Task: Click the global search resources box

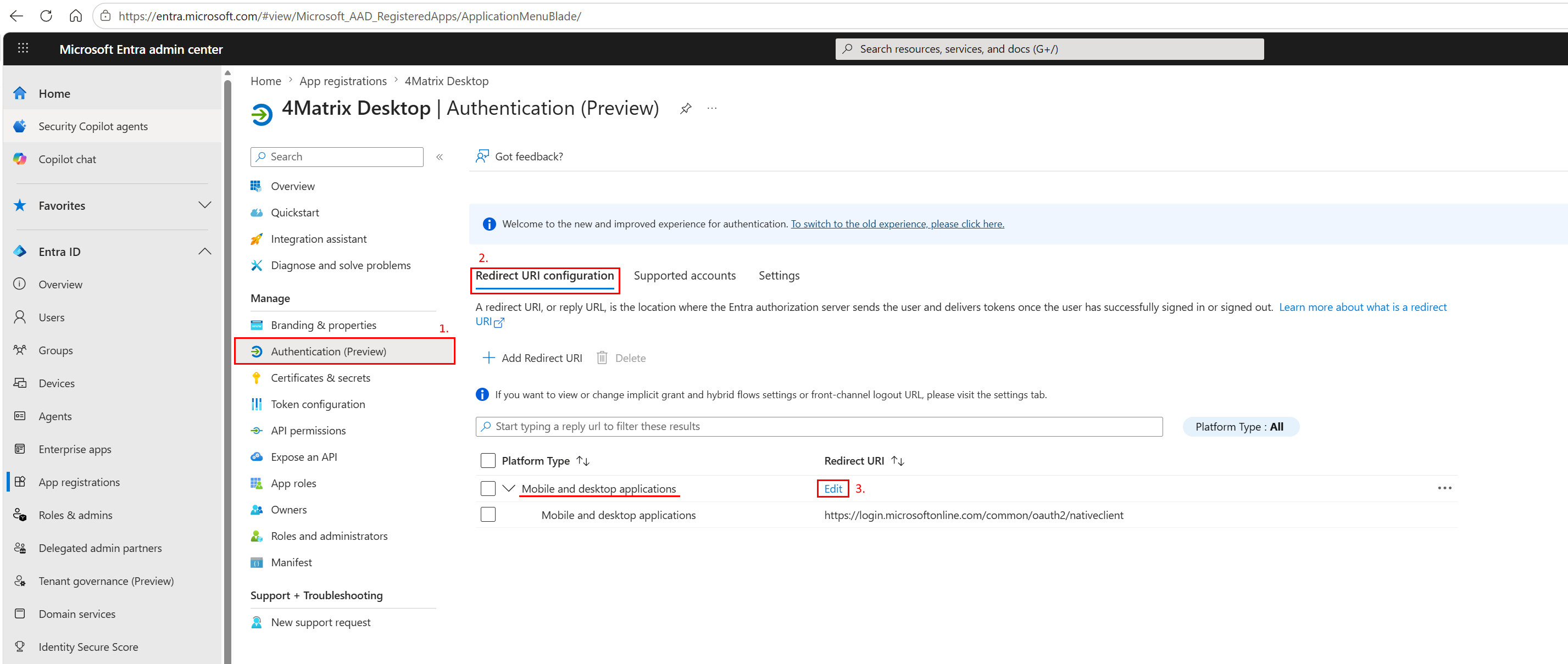Action: pos(1049,49)
